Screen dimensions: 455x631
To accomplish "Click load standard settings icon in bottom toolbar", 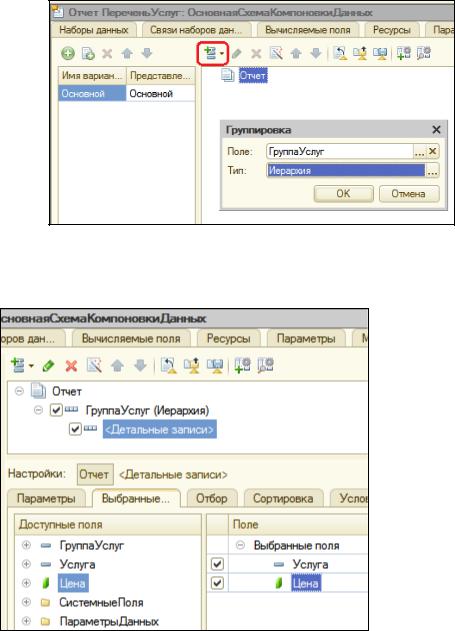I will click(x=169, y=365).
